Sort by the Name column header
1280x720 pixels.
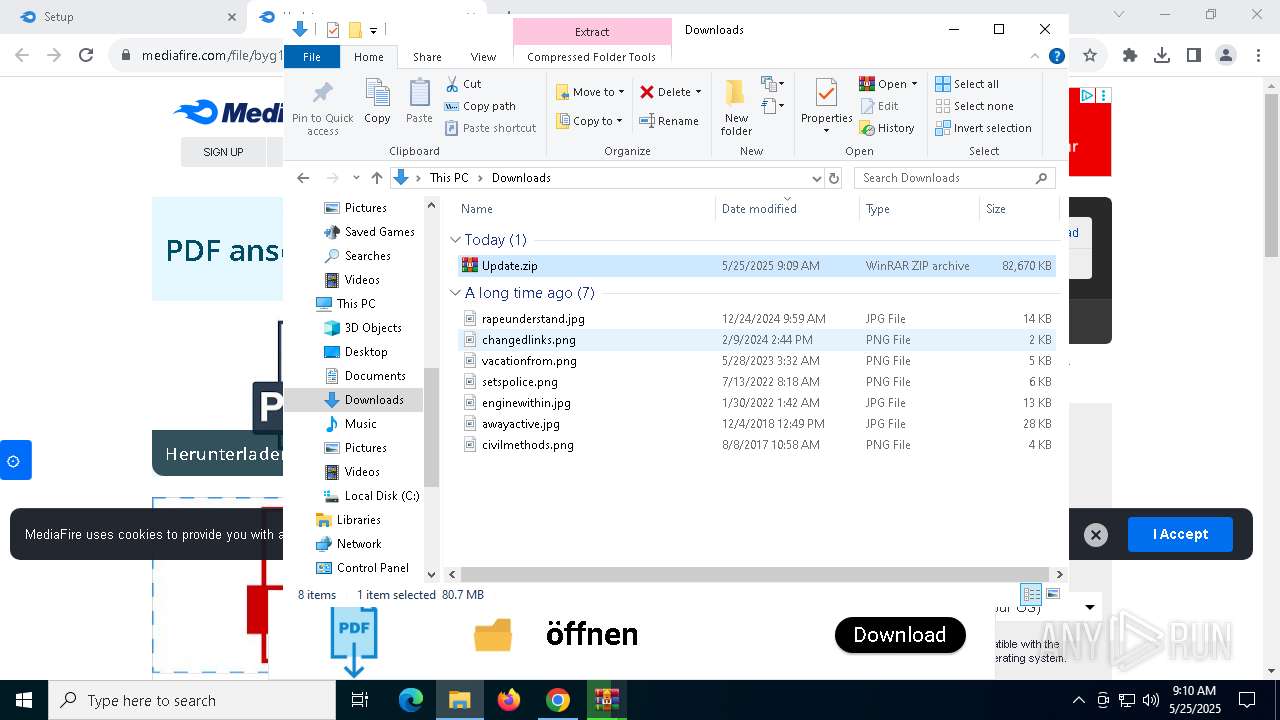click(x=477, y=209)
